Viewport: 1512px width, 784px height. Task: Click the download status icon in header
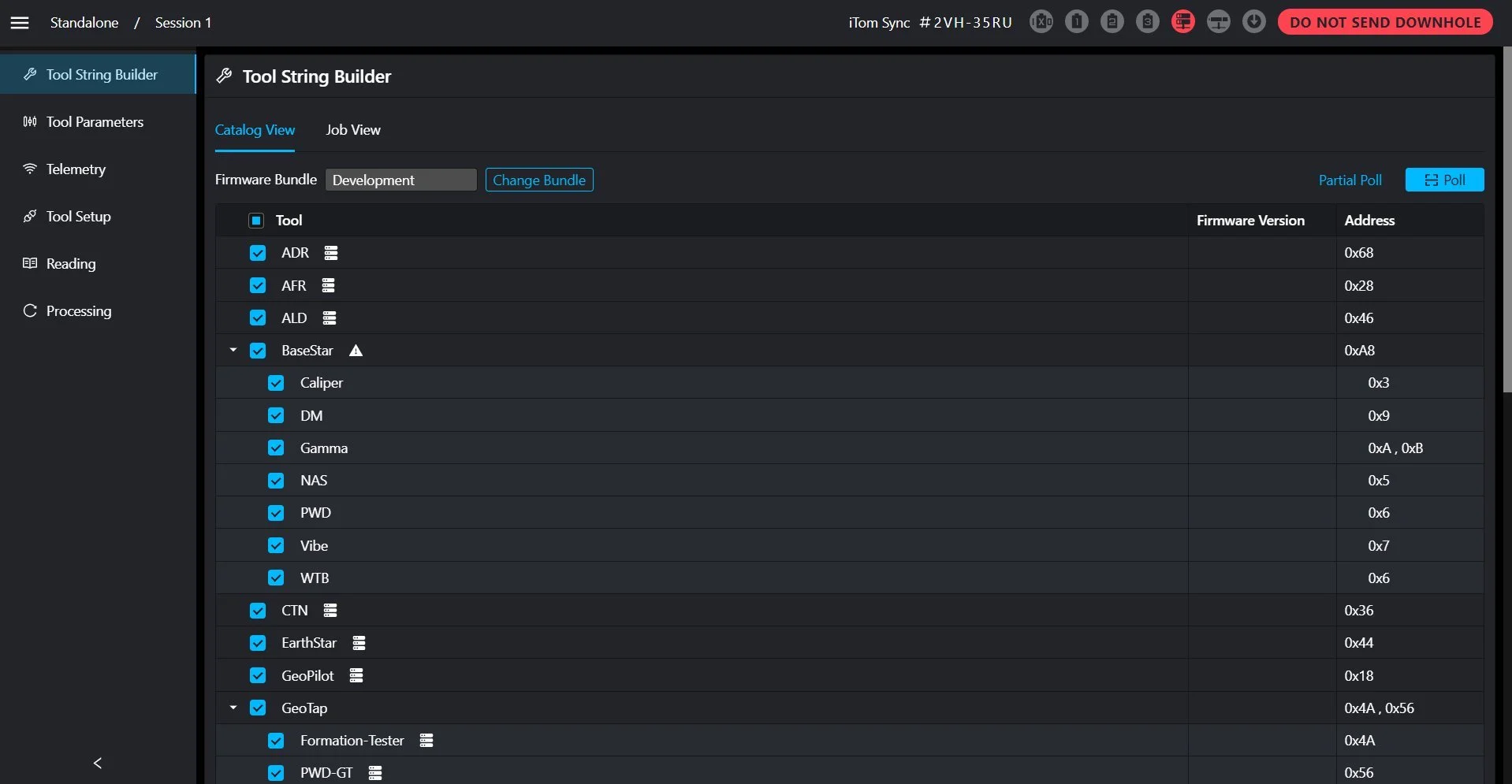(x=1253, y=21)
